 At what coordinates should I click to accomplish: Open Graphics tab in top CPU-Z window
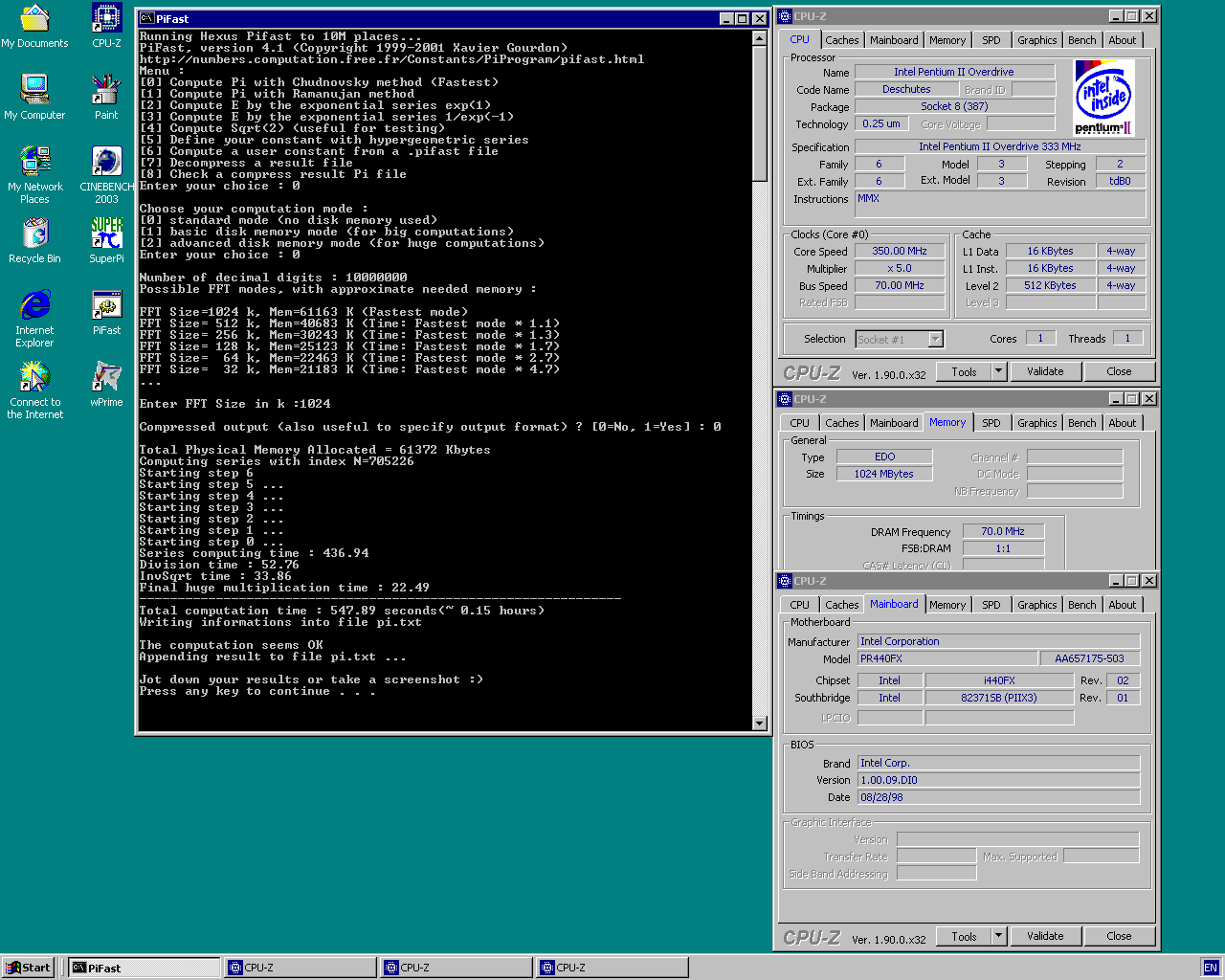[x=1037, y=40]
